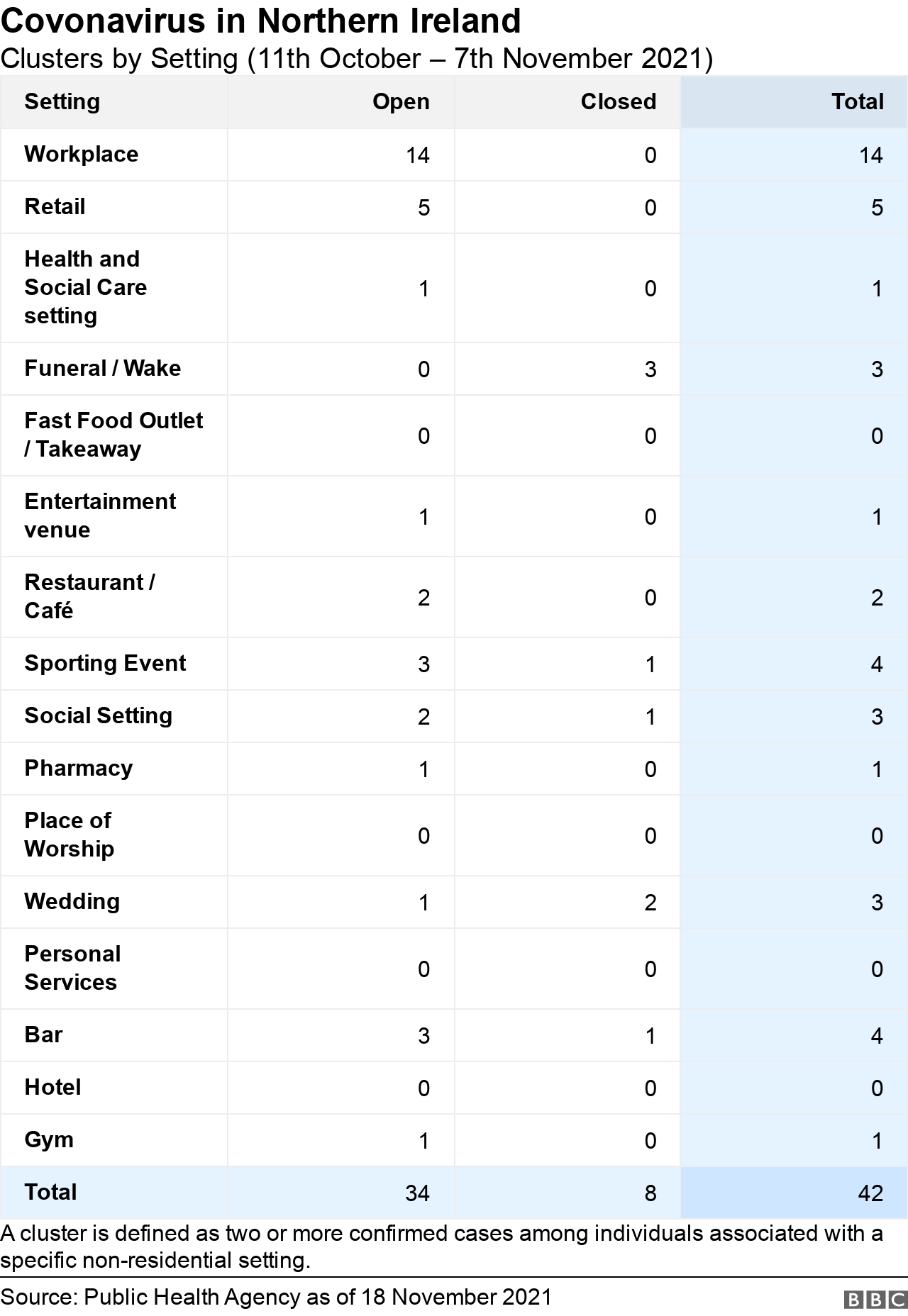This screenshot has height=1316, width=908.
Task: Click the BBC logo
Action: (875, 1299)
